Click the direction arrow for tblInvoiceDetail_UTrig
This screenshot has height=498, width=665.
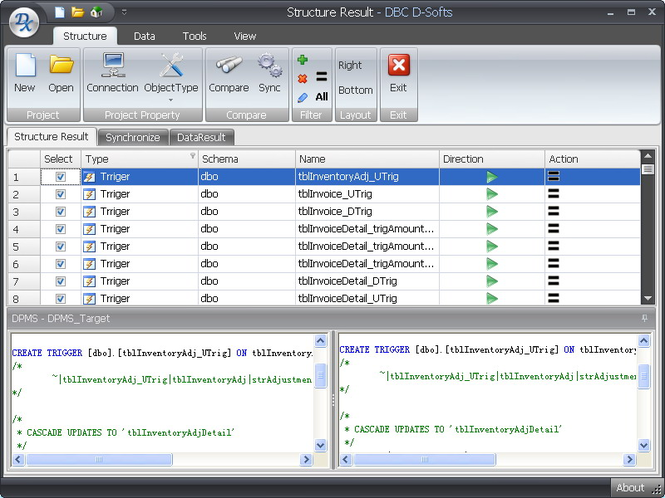[x=492, y=299]
